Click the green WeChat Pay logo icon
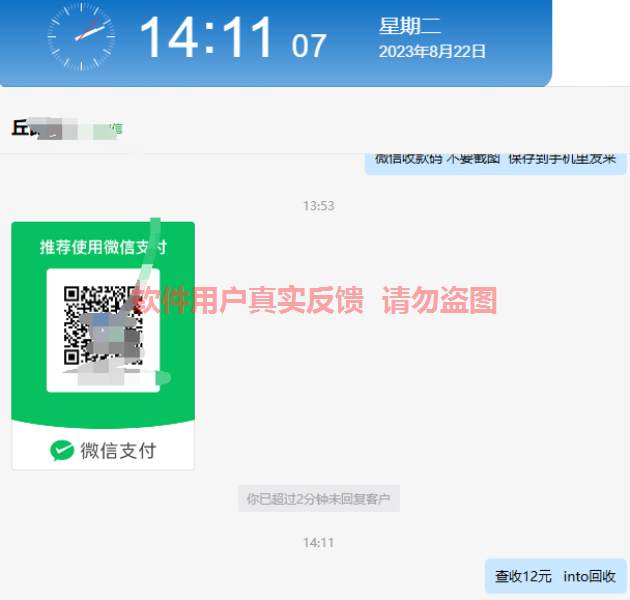Viewport: 630px width, 600px height. pos(62,450)
